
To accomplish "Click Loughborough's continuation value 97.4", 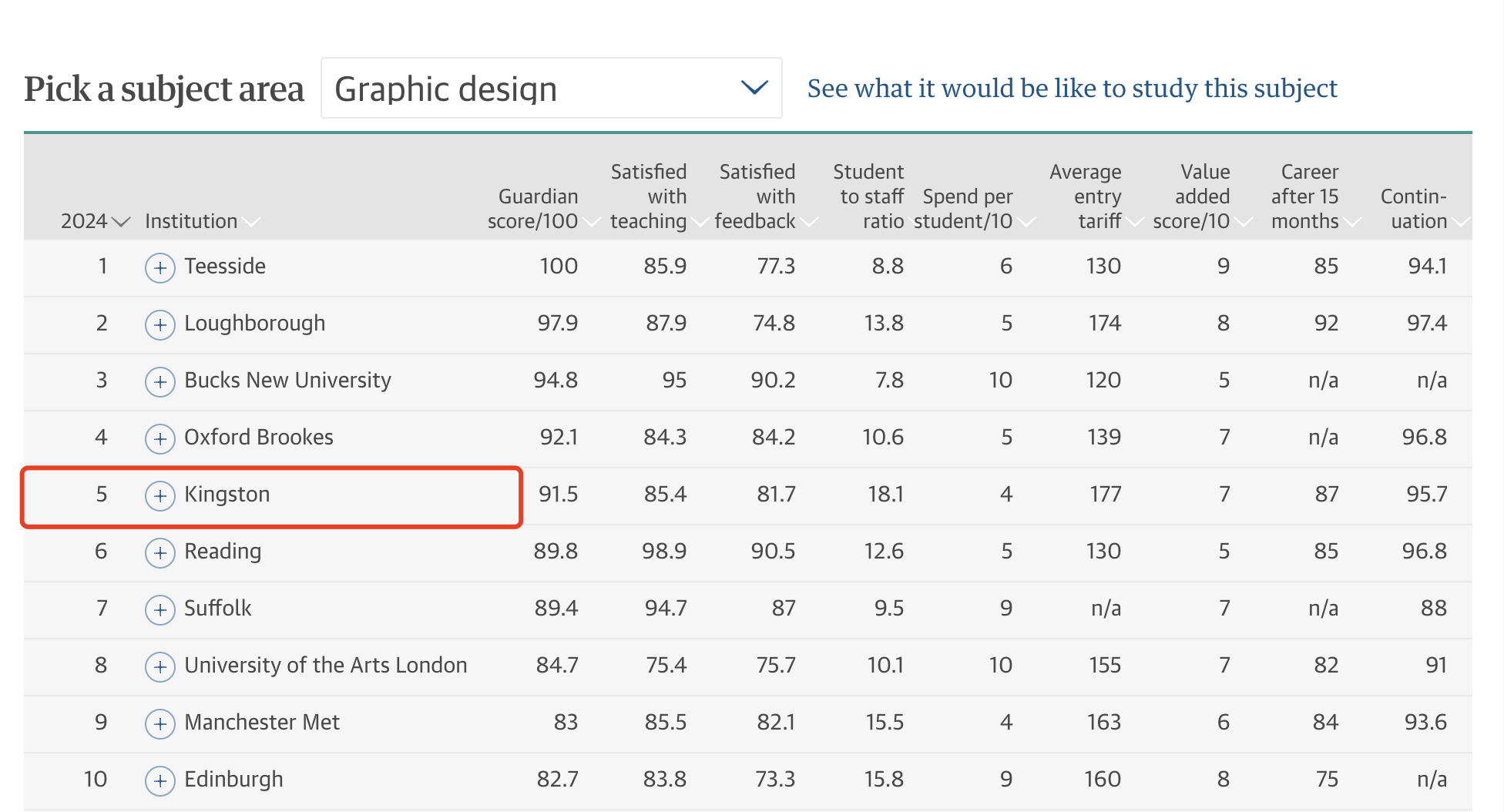I will click(x=1427, y=323).
